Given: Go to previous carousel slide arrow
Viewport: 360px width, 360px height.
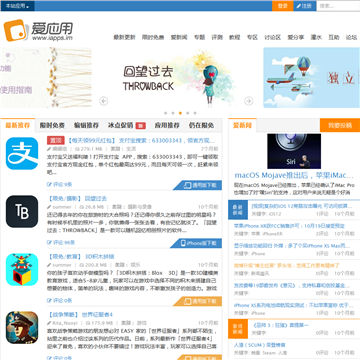Looking at the screenshot, I should (x=104, y=101).
